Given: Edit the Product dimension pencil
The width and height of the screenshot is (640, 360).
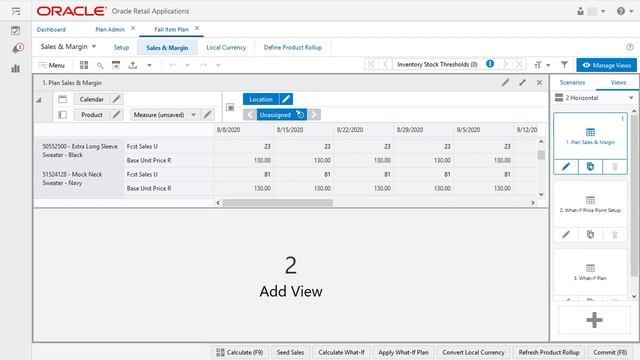Looking at the screenshot, I should coord(116,115).
